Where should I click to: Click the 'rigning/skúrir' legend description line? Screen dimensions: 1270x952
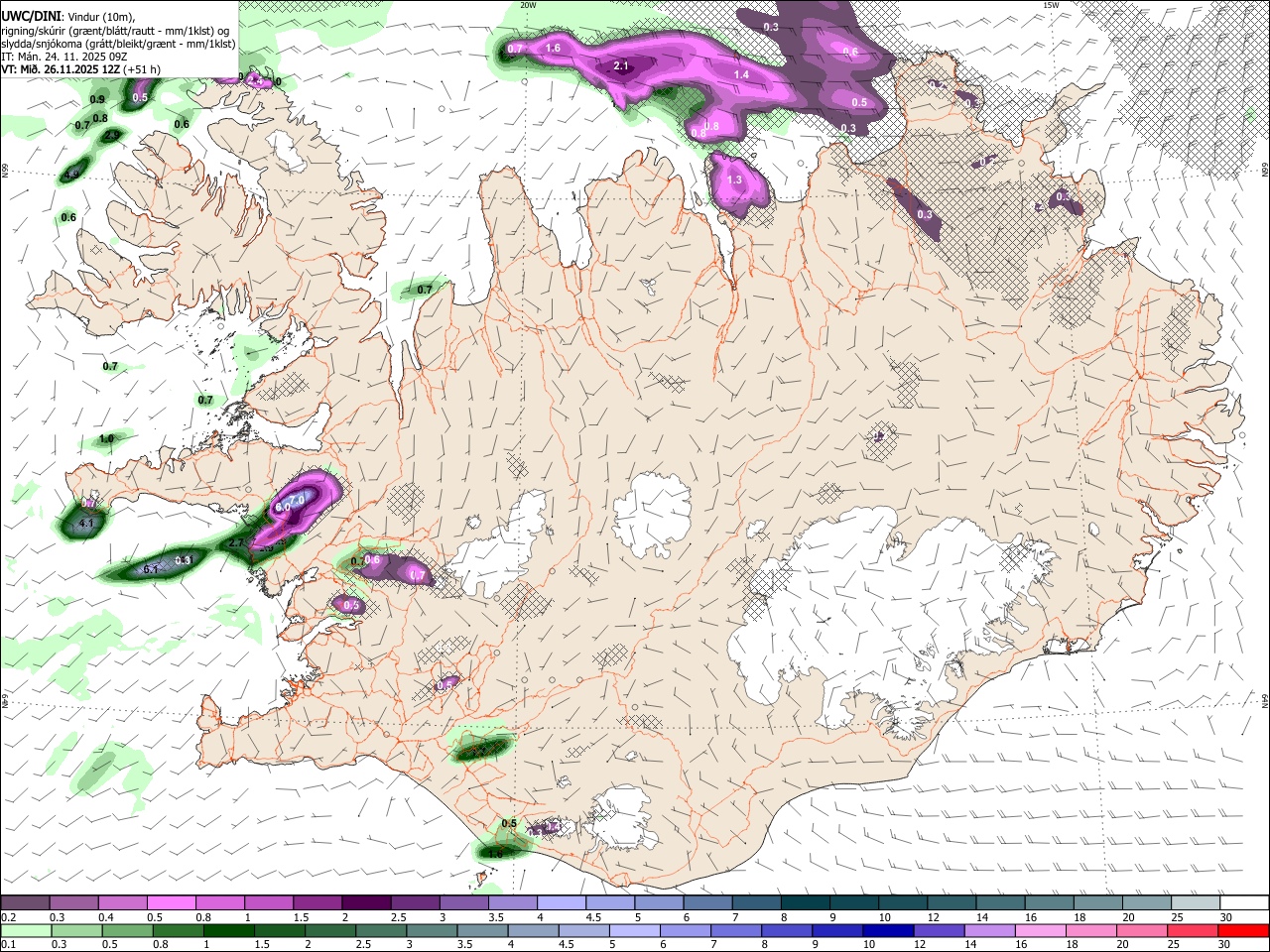[x=113, y=31]
